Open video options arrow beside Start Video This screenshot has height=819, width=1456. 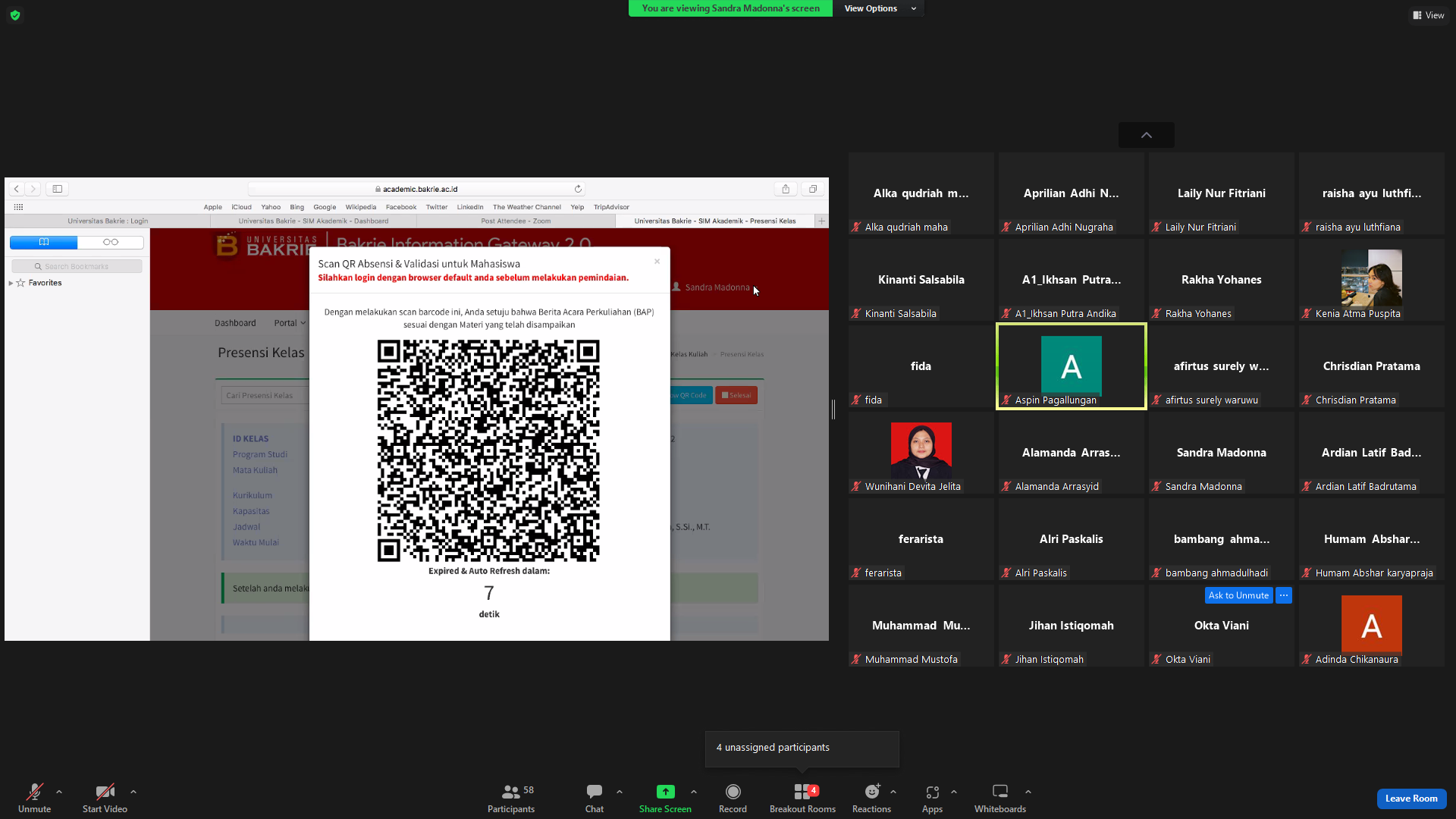tap(133, 792)
